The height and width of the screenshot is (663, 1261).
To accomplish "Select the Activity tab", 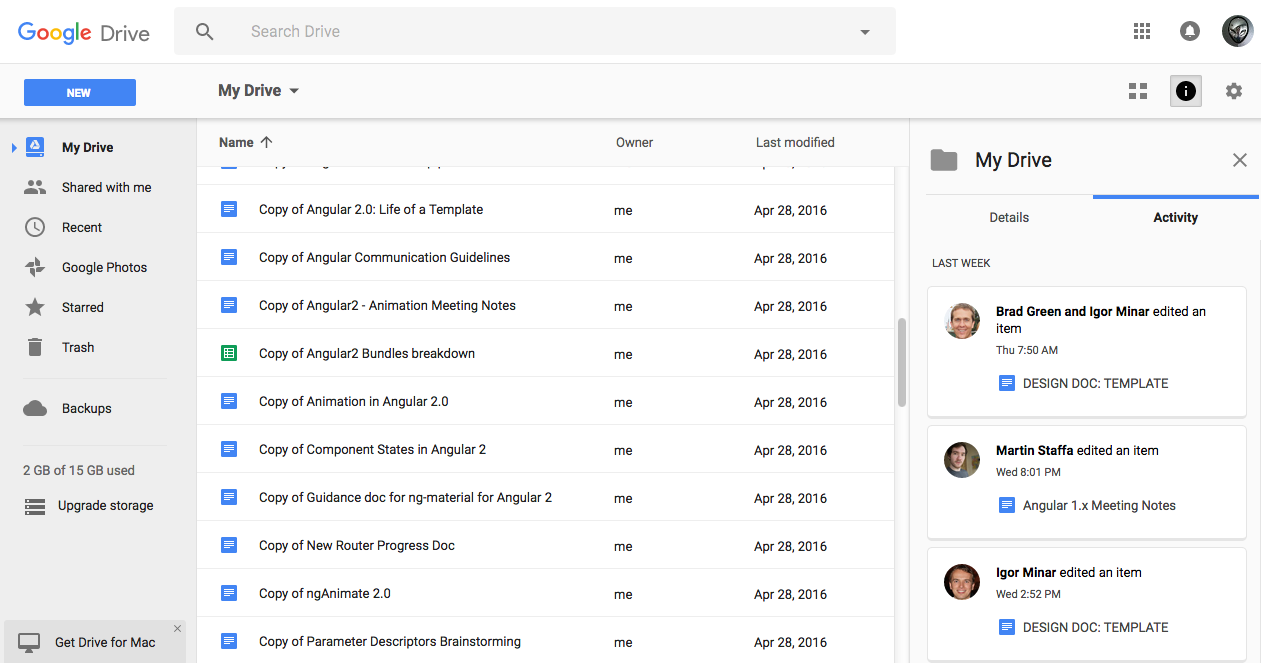I will [x=1175, y=217].
